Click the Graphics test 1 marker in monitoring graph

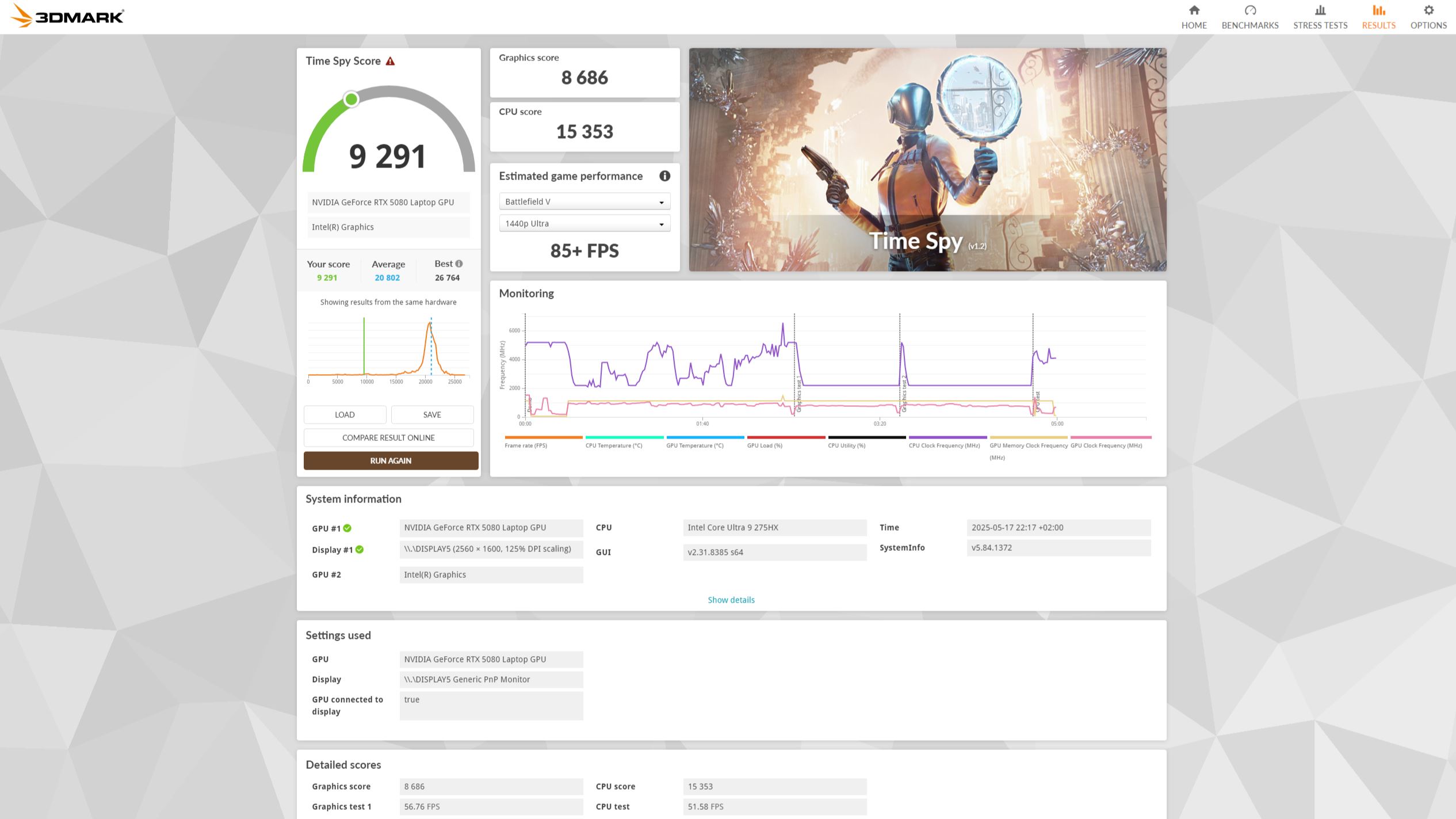click(x=798, y=395)
